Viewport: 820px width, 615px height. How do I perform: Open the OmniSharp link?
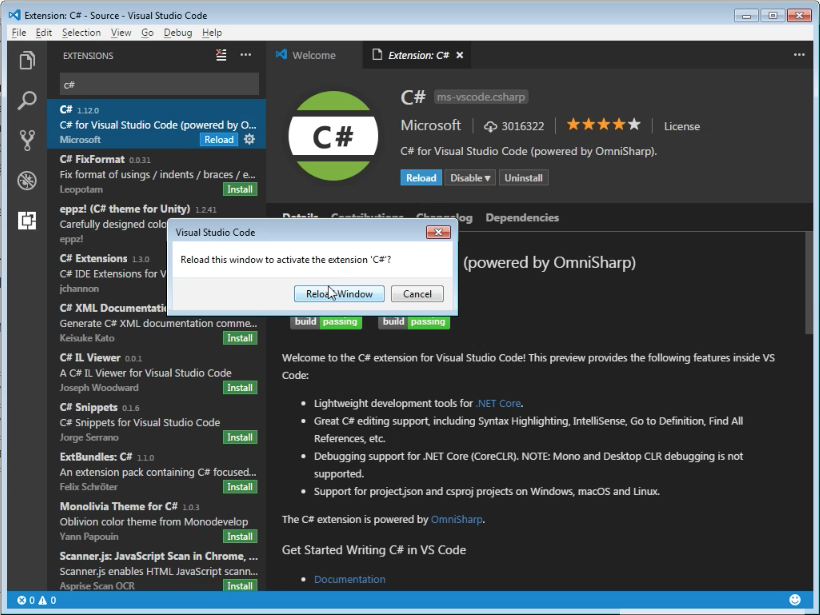(457, 519)
